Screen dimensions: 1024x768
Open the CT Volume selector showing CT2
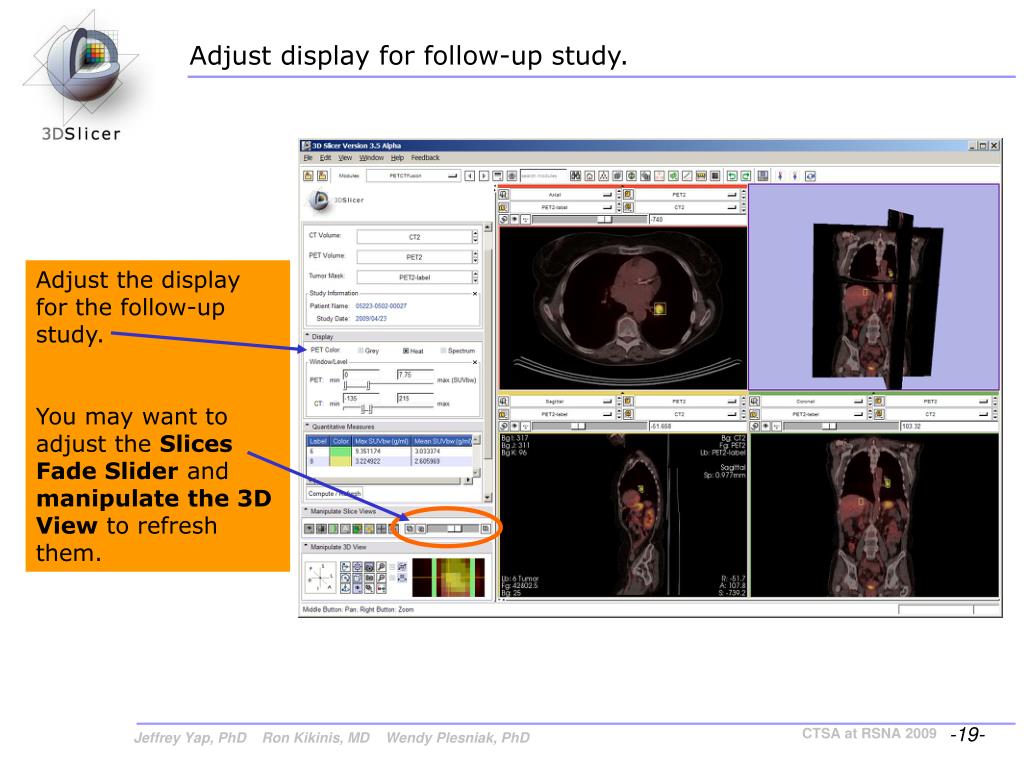[417, 236]
